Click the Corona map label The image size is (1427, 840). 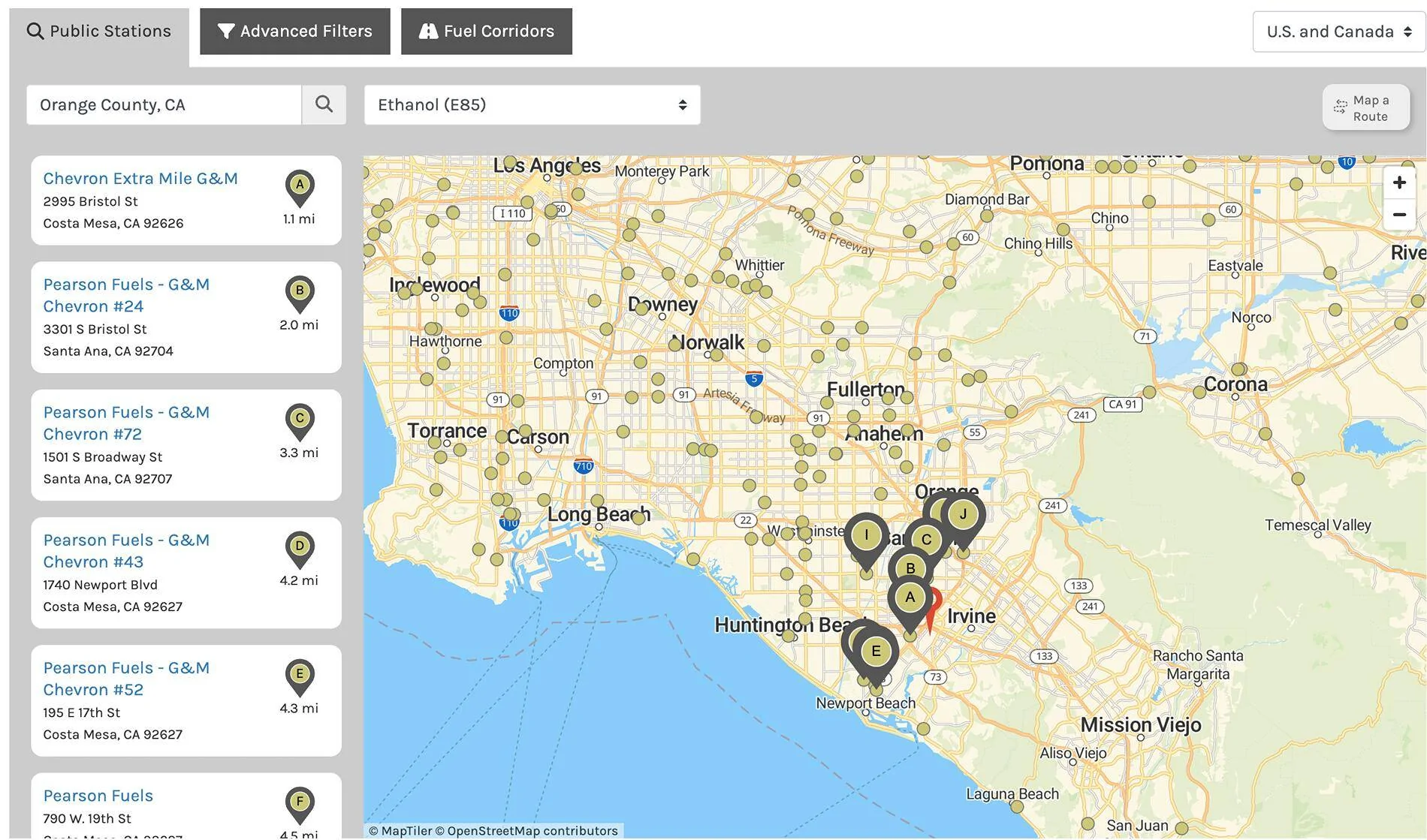click(x=1235, y=384)
